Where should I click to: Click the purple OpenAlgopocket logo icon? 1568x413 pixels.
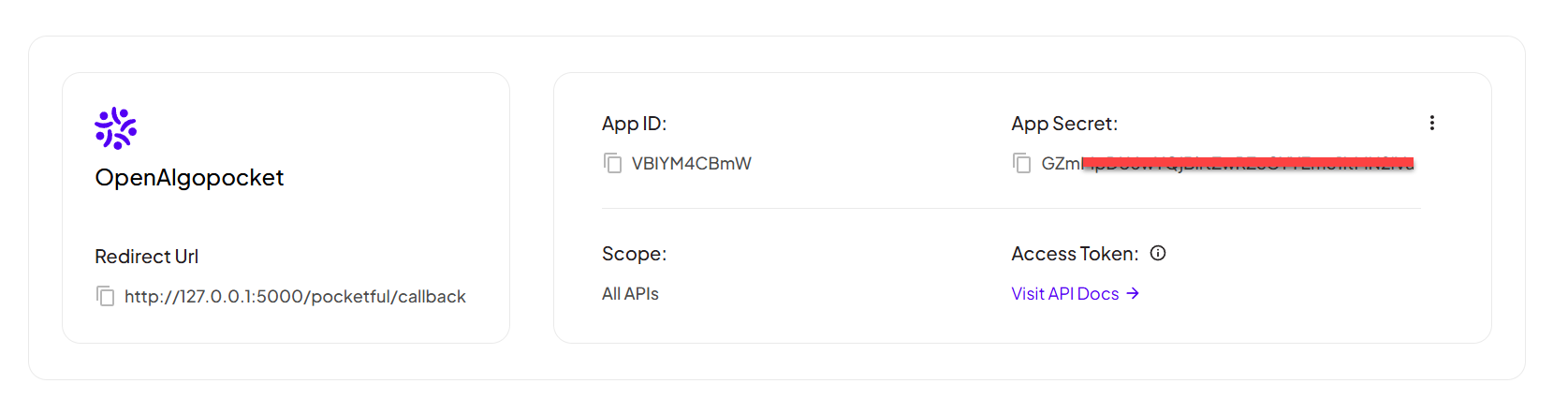pyautogui.click(x=116, y=128)
